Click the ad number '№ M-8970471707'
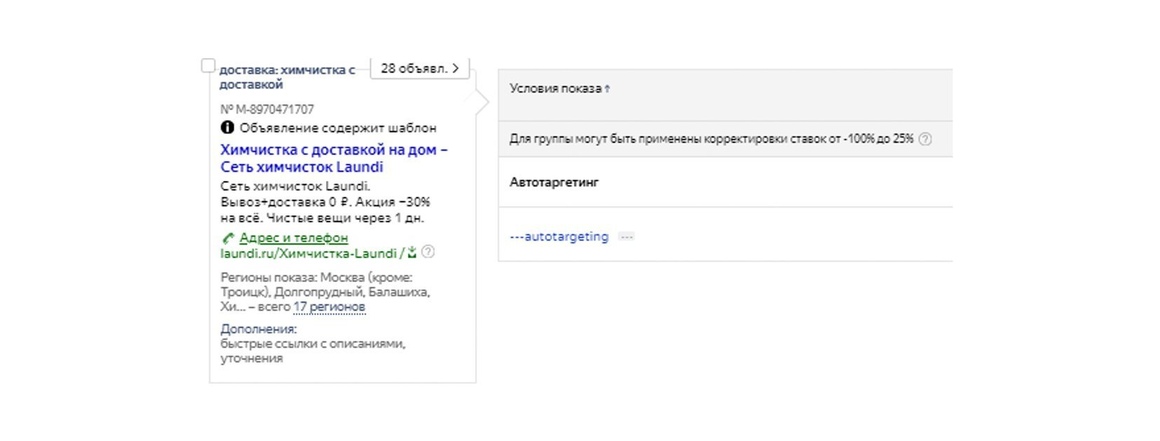The image size is (1160, 441). tap(267, 110)
